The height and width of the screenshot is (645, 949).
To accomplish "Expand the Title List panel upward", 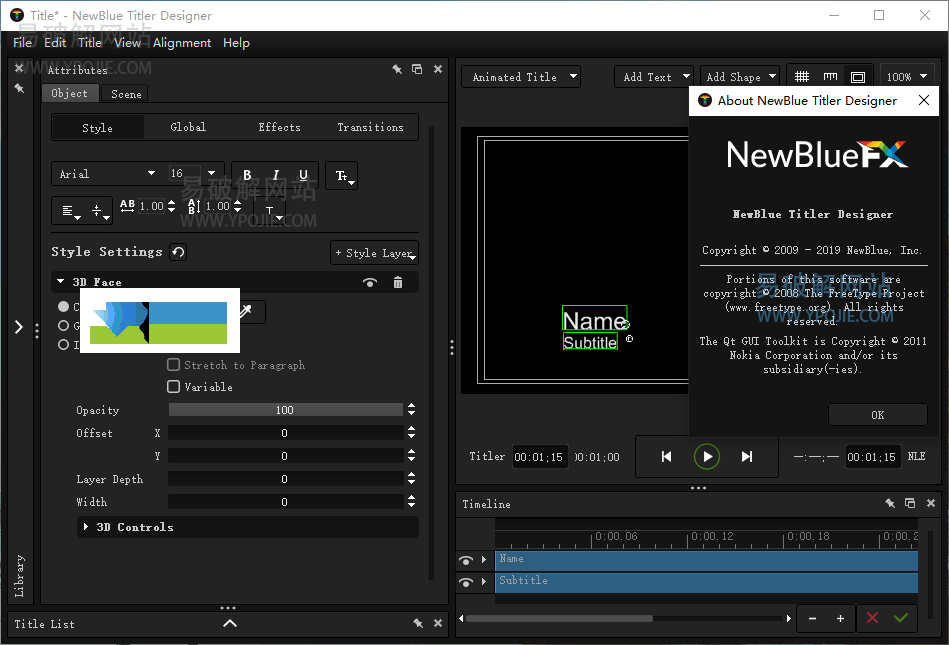I will (x=230, y=623).
